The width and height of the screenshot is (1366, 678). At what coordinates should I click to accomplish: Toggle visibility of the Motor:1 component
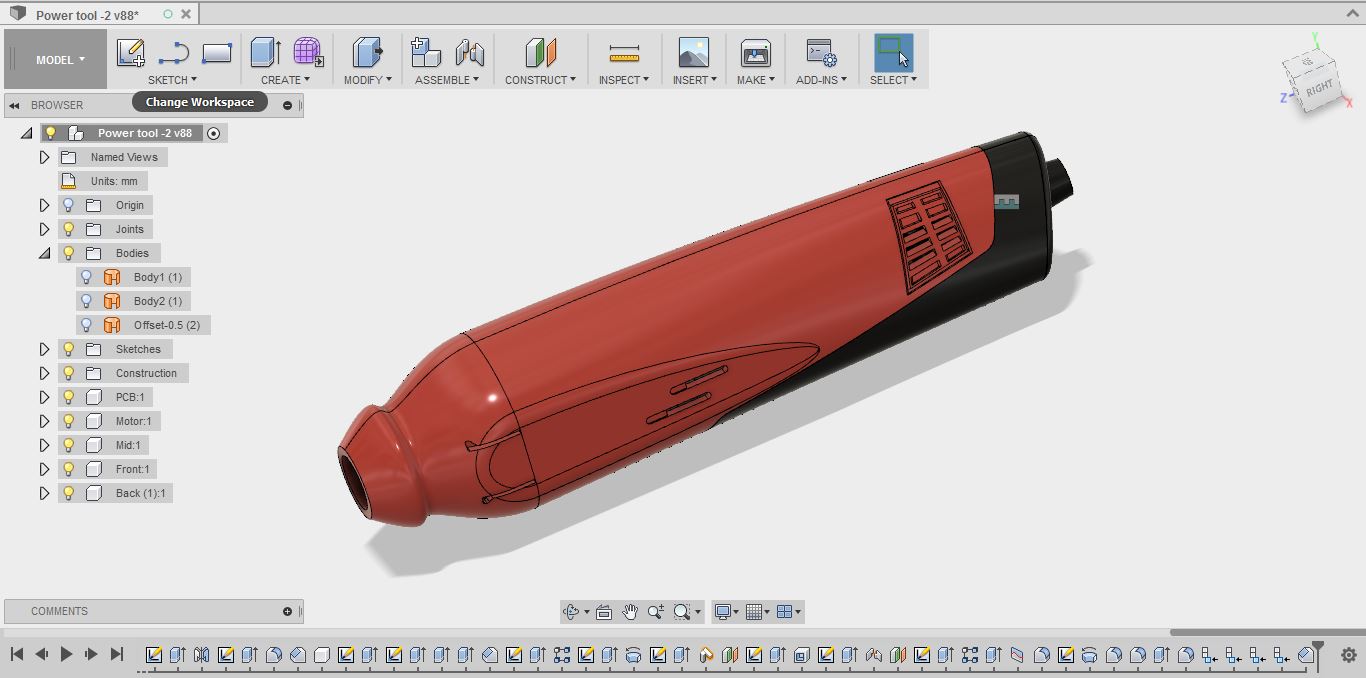68,421
